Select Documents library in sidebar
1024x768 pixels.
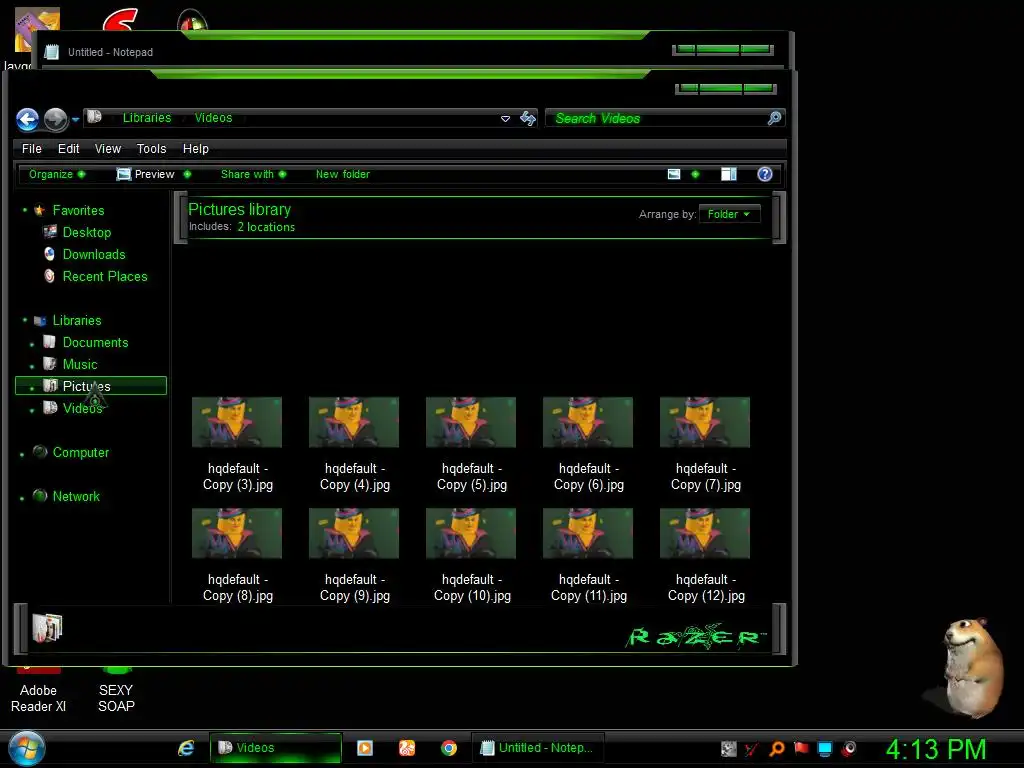(95, 343)
